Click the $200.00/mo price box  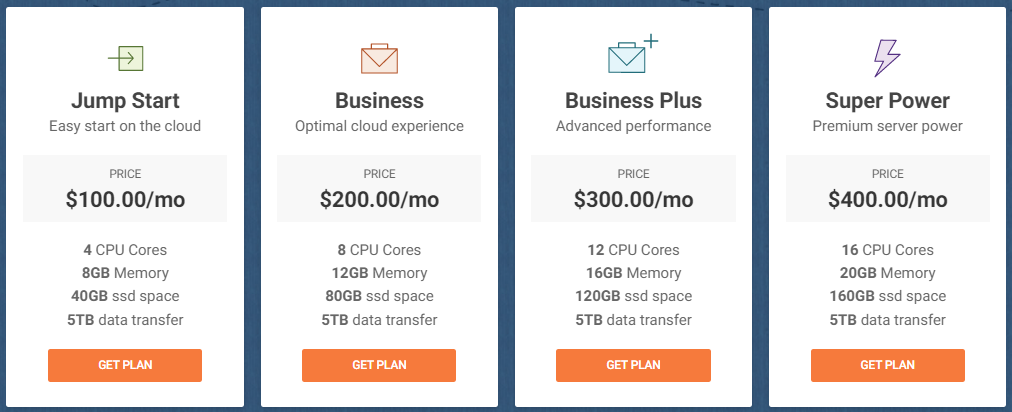pyautogui.click(x=379, y=189)
